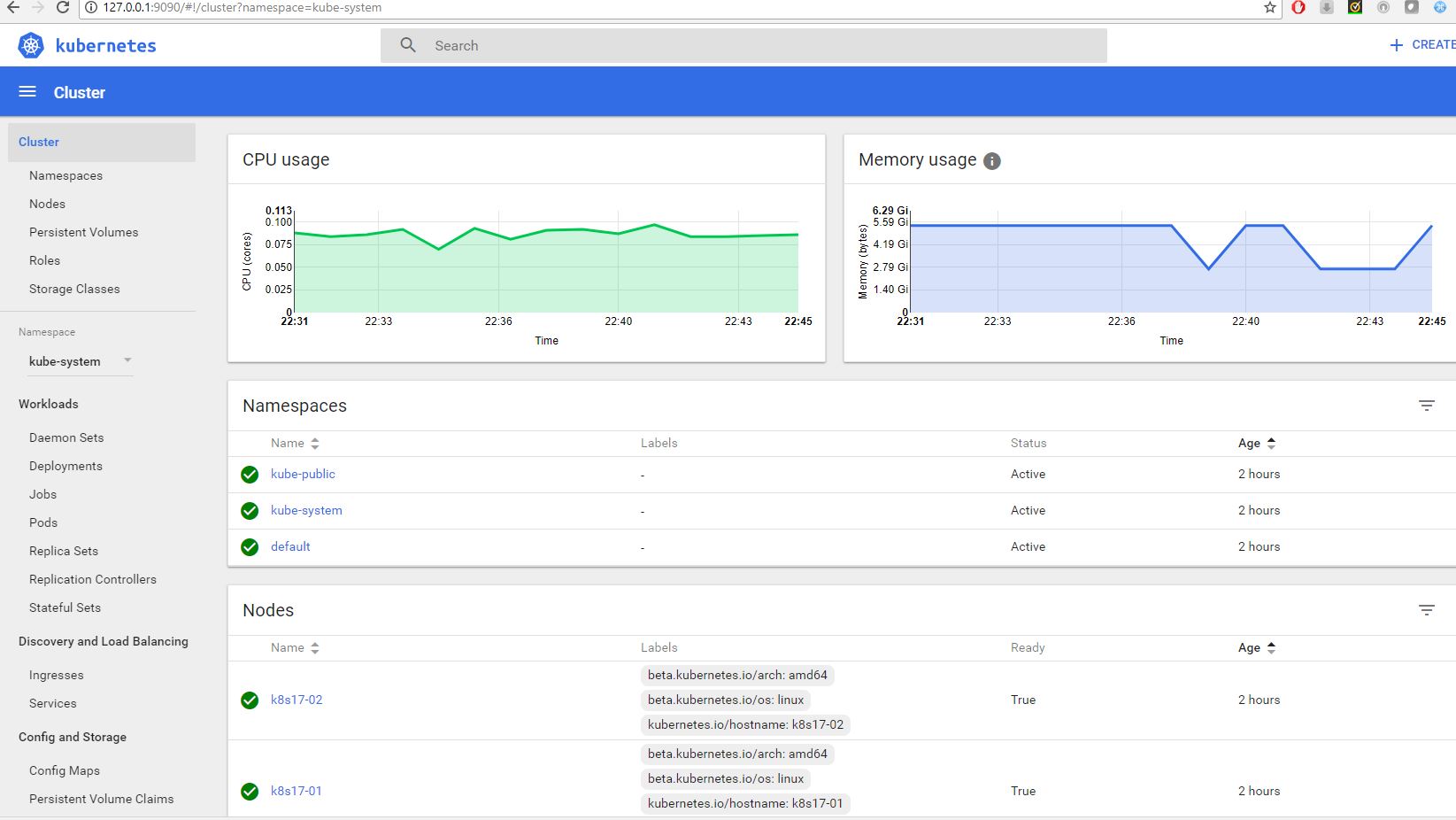Open Deployments in the sidebar

click(65, 466)
